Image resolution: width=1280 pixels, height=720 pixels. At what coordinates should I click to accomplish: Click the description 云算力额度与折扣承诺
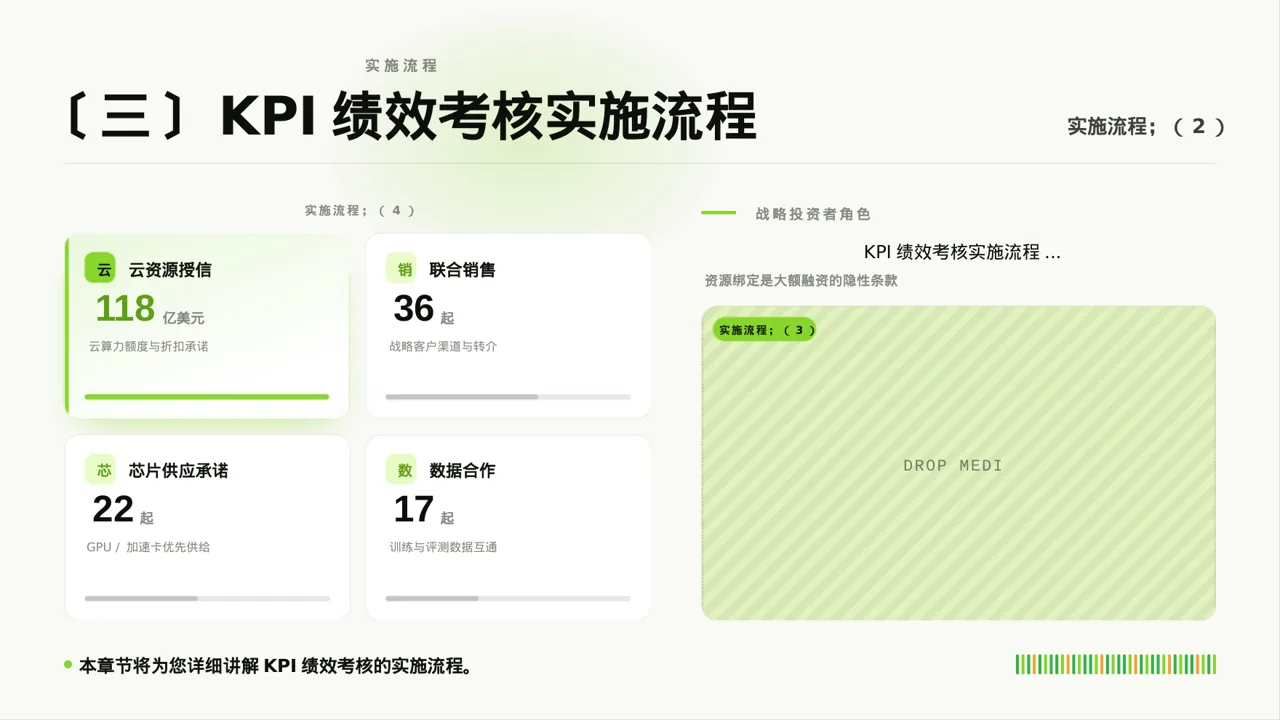pos(148,346)
